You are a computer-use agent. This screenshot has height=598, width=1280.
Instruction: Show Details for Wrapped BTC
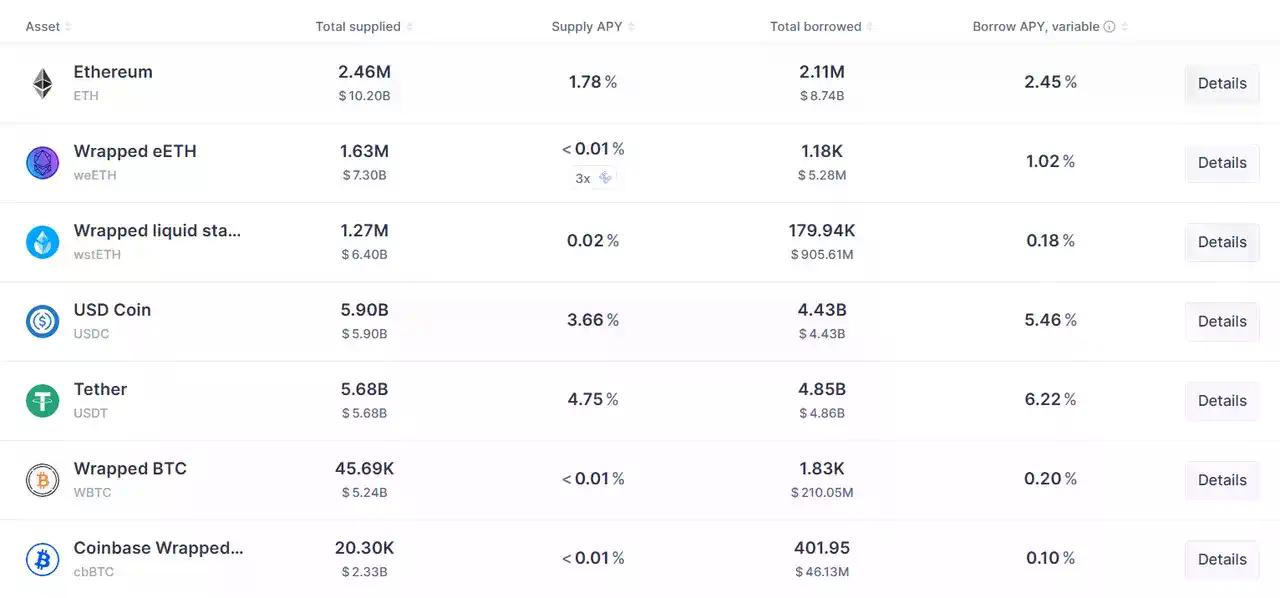[x=1221, y=480]
